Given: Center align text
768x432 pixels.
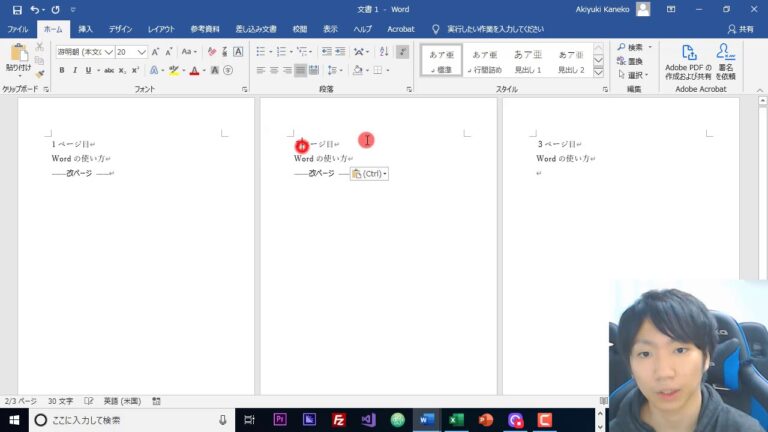Looking at the screenshot, I should pos(274,71).
